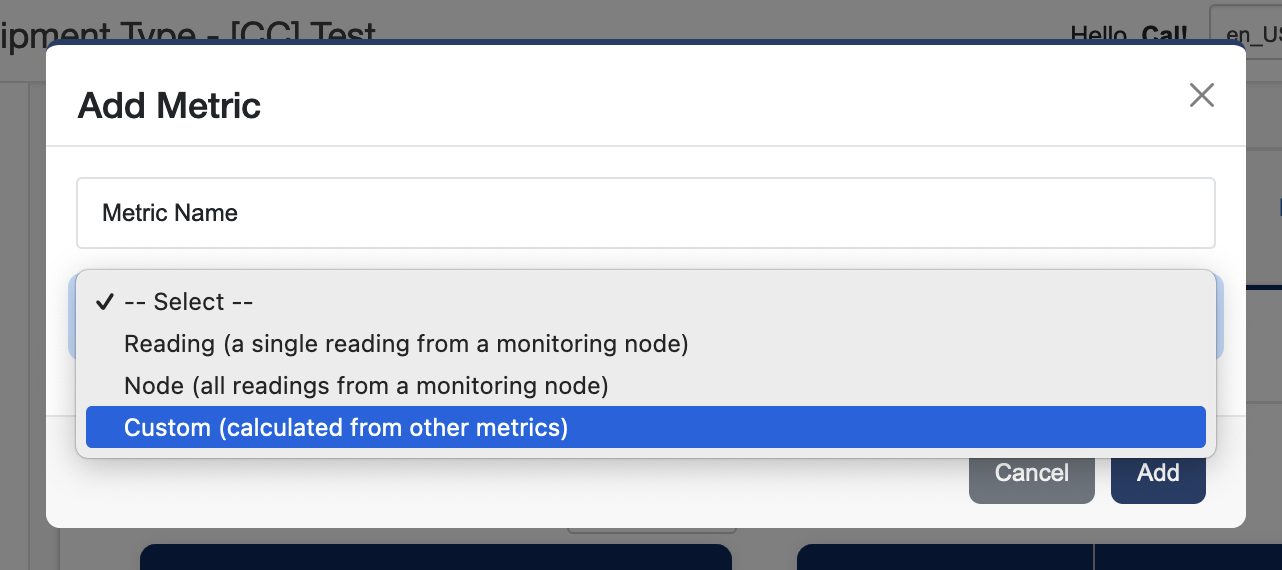The width and height of the screenshot is (1282, 570).
Task: Choose the "-- Select --" placeholder option
Action: click(188, 302)
